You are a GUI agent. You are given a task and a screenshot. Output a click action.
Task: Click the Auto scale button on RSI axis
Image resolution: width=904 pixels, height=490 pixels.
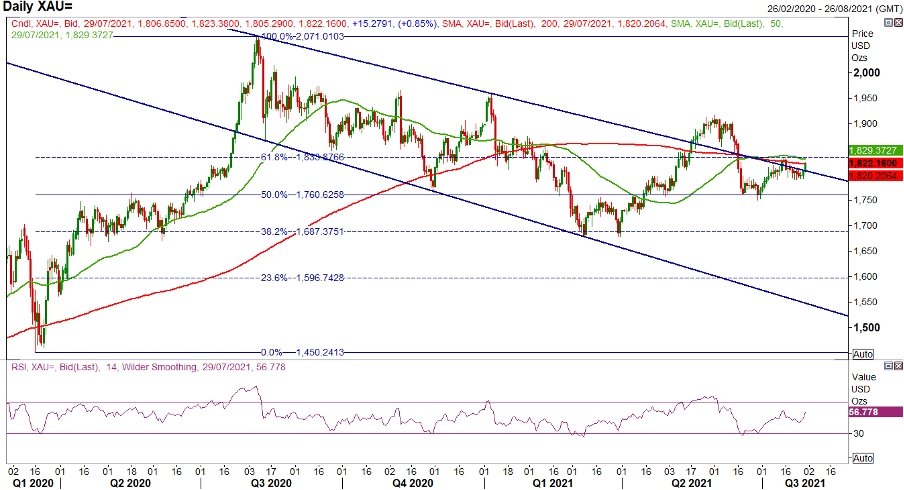[x=863, y=458]
